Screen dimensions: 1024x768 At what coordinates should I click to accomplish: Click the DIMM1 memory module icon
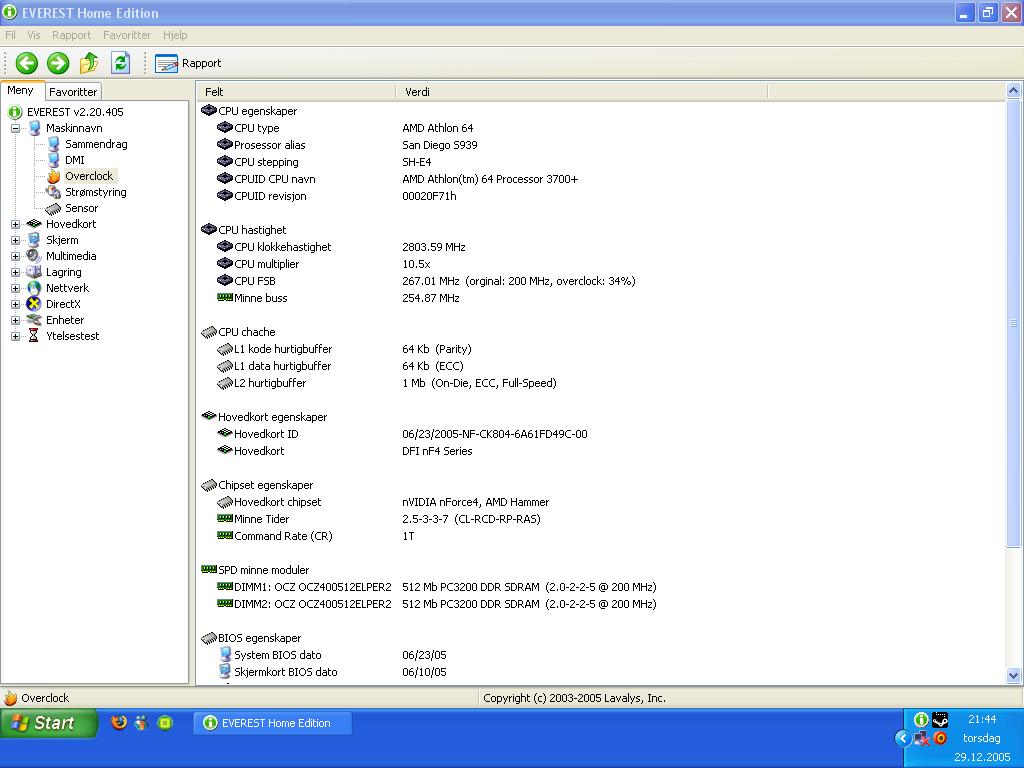pyautogui.click(x=225, y=586)
